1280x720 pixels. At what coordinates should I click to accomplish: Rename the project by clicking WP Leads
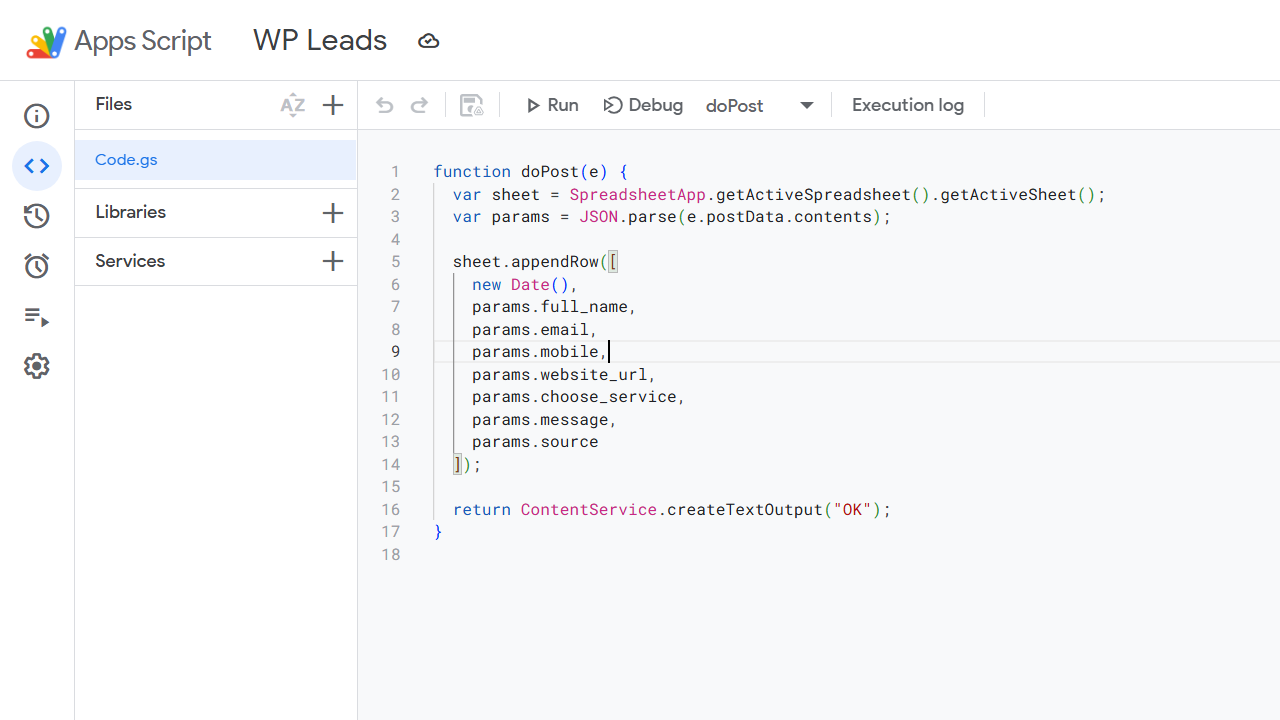click(x=320, y=41)
